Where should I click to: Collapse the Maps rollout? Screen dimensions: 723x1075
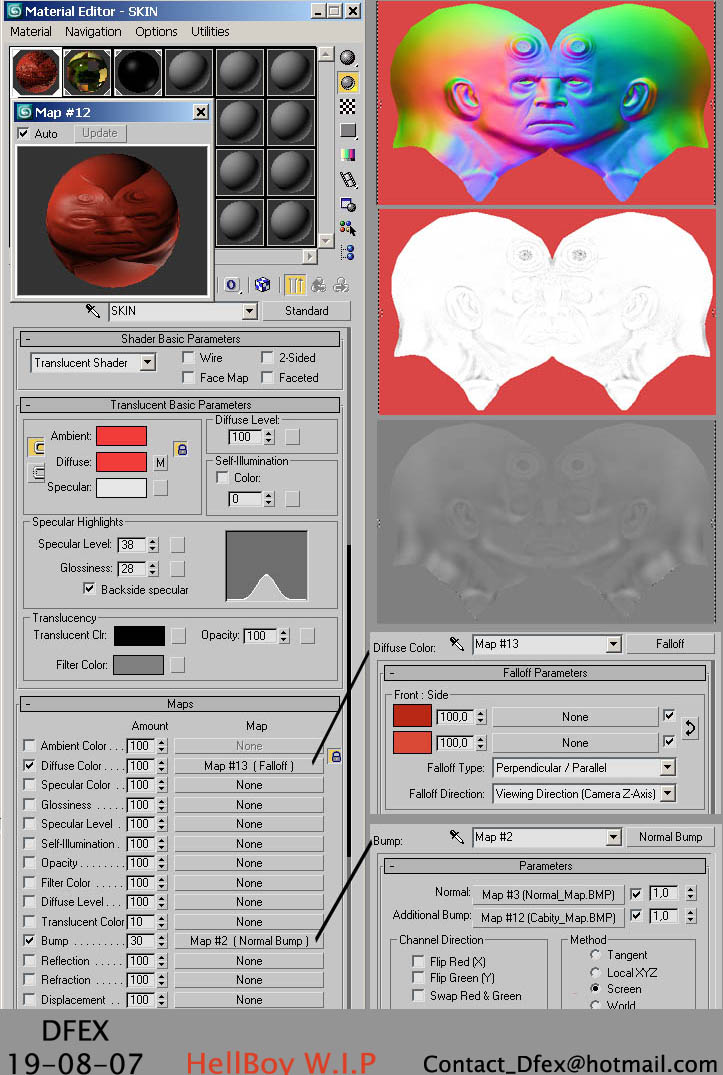pyautogui.click(x=180, y=703)
